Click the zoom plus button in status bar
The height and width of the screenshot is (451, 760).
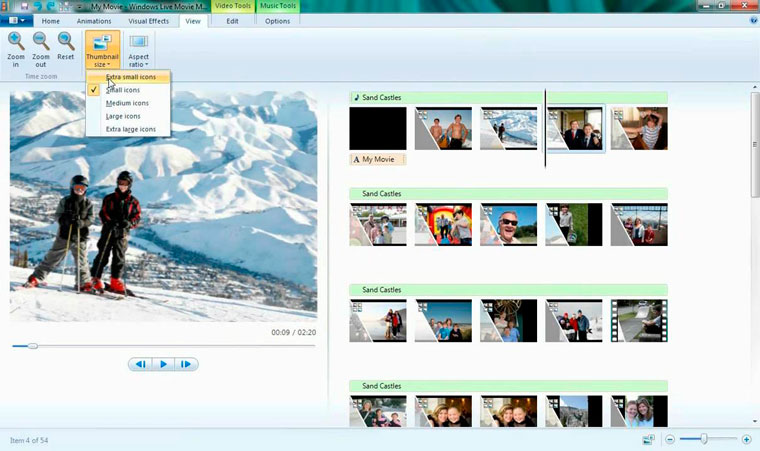tap(747, 440)
